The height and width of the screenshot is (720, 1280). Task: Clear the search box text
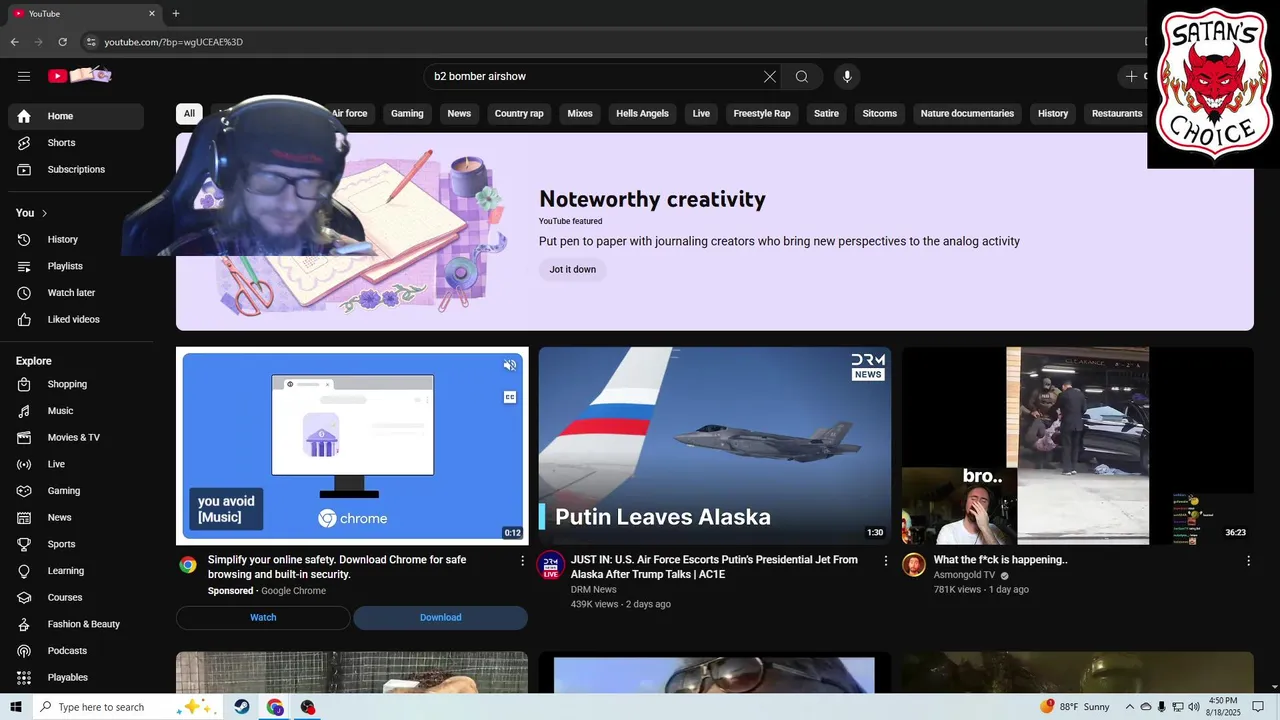769,76
